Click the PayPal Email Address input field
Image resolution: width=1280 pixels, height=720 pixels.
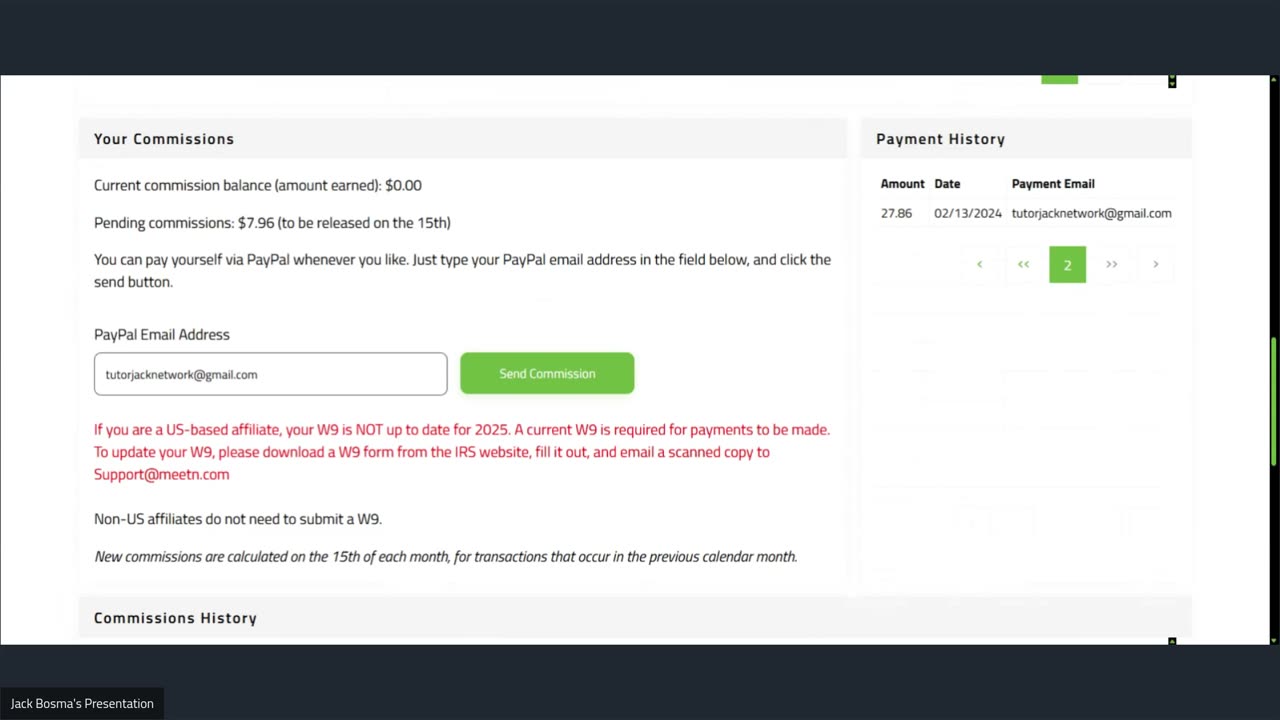coord(270,374)
